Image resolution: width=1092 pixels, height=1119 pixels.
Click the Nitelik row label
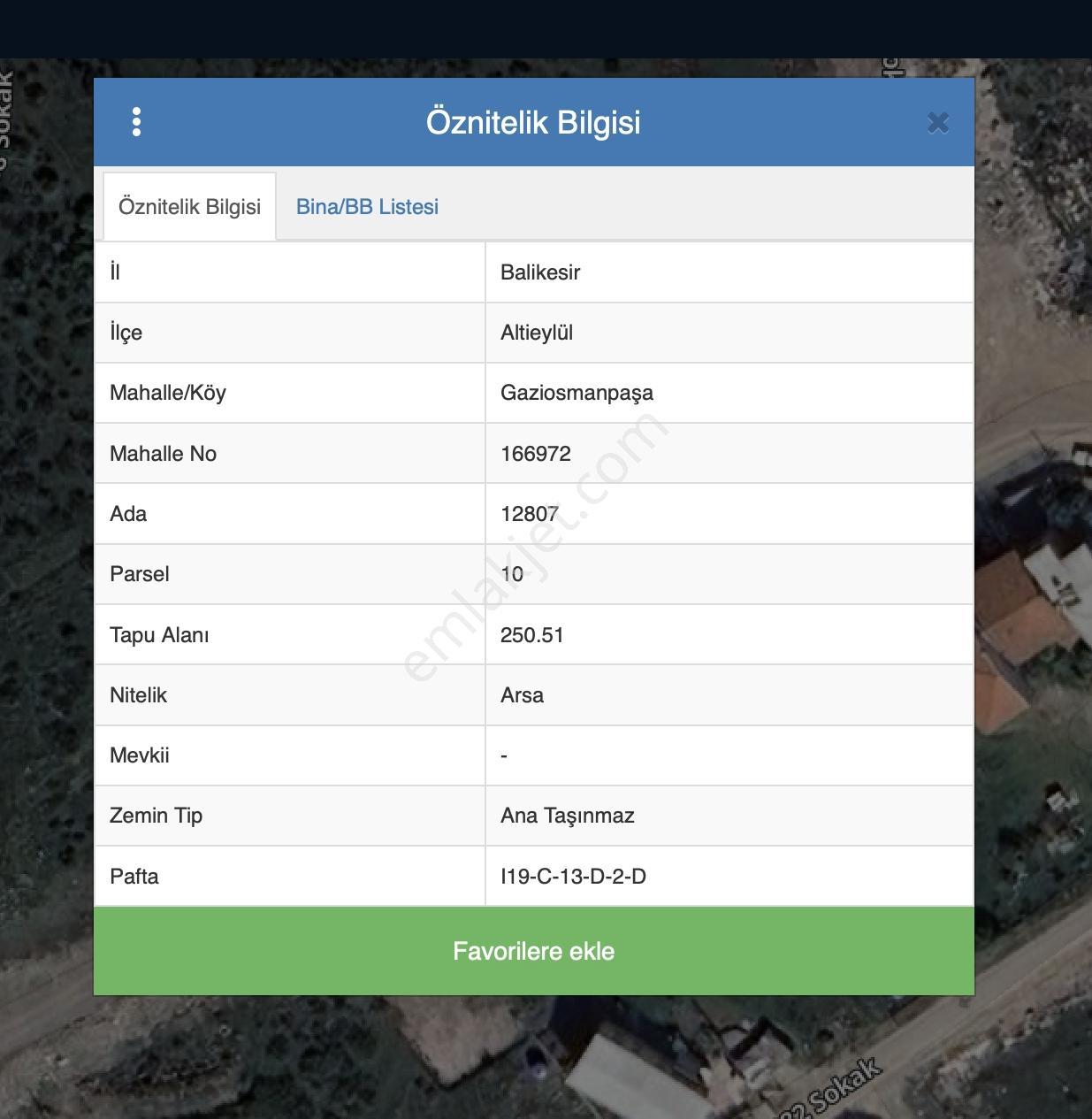click(x=138, y=695)
